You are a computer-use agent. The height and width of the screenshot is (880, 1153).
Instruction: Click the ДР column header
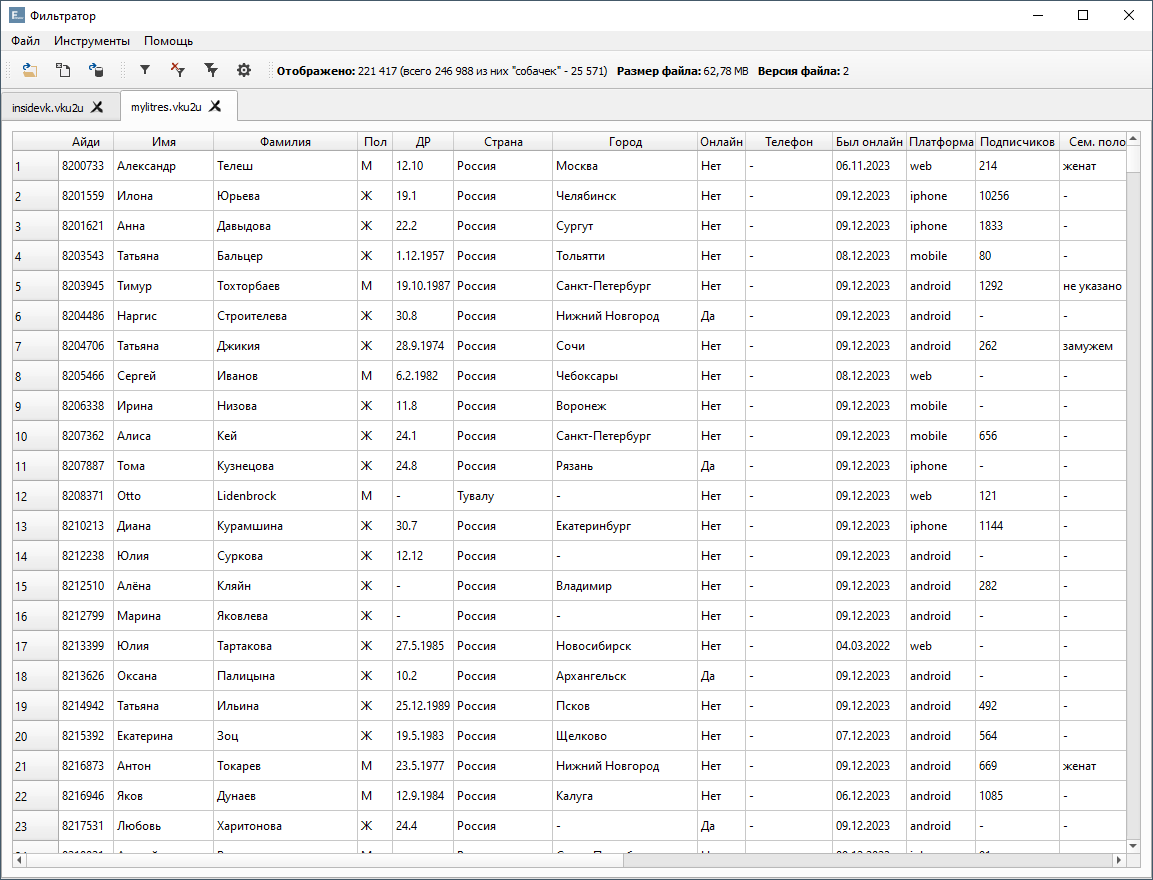(x=423, y=142)
